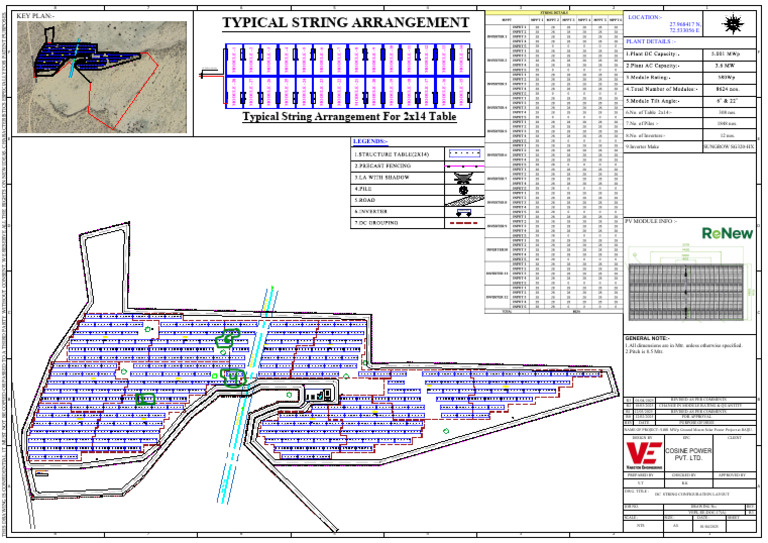Screen dimensions: 768x543
Task: Click the north arrow compass symbol
Action: [x=733, y=24]
